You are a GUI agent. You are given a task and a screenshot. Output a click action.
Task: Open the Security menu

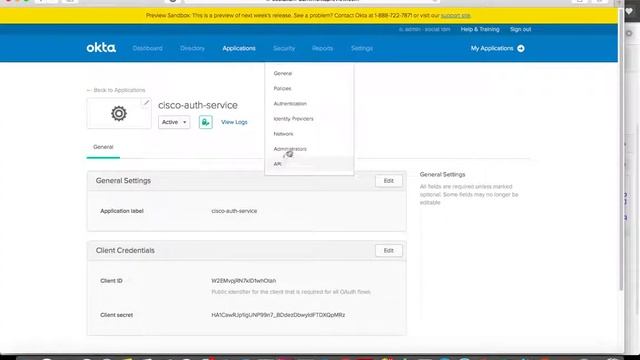pos(284,48)
